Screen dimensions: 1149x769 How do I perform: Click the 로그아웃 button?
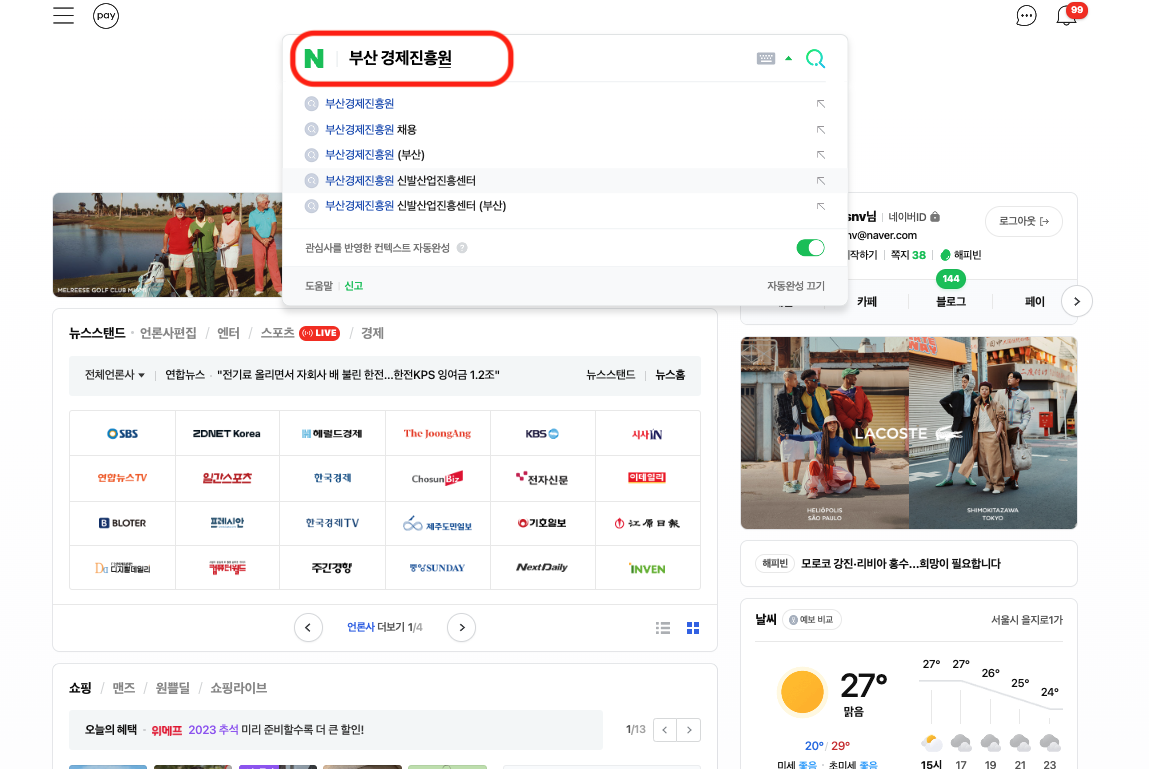(1023, 221)
